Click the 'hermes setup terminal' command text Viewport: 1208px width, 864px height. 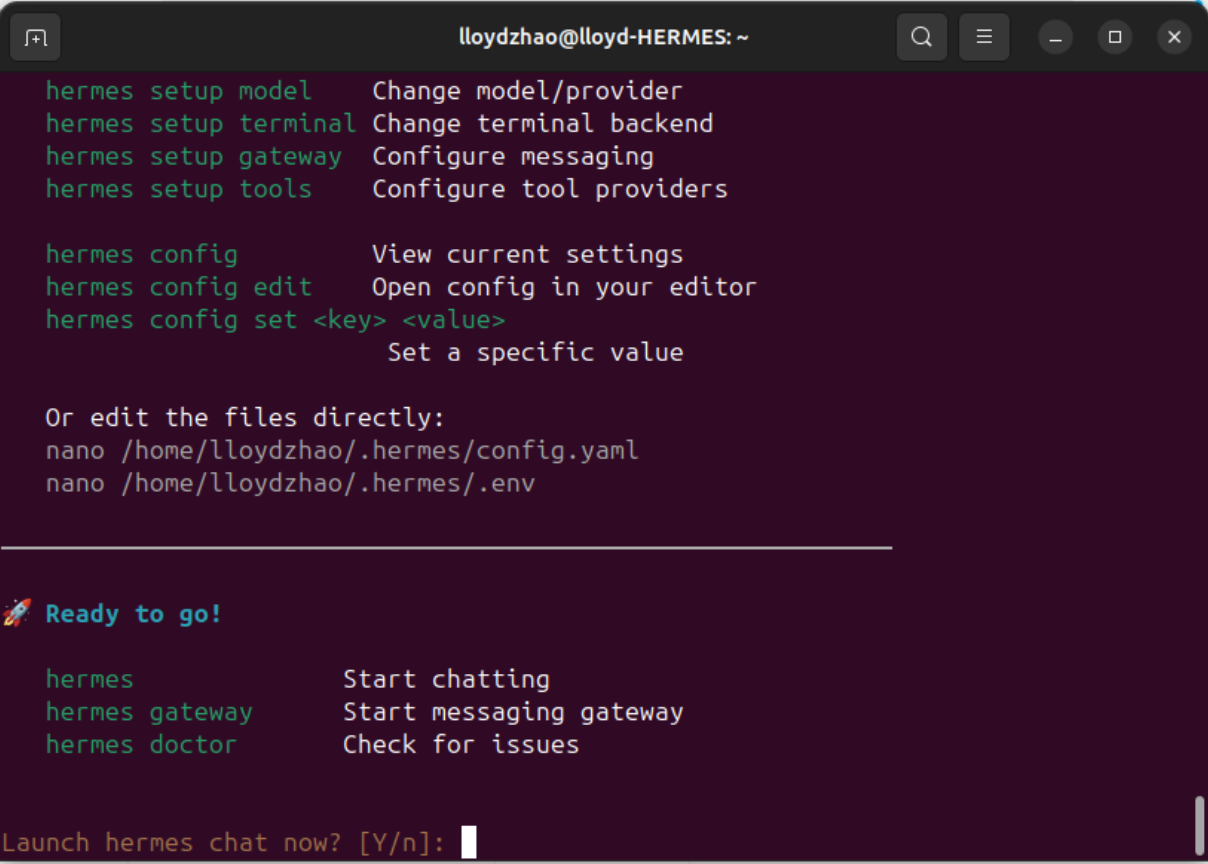[x=200, y=124]
